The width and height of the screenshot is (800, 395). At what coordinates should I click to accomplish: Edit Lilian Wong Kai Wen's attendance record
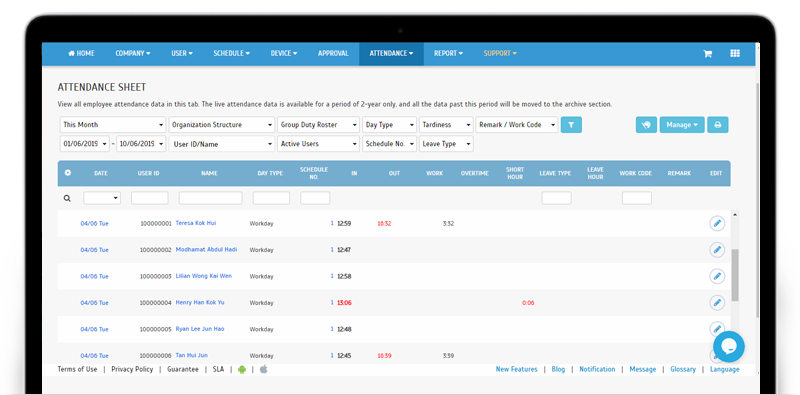point(717,276)
